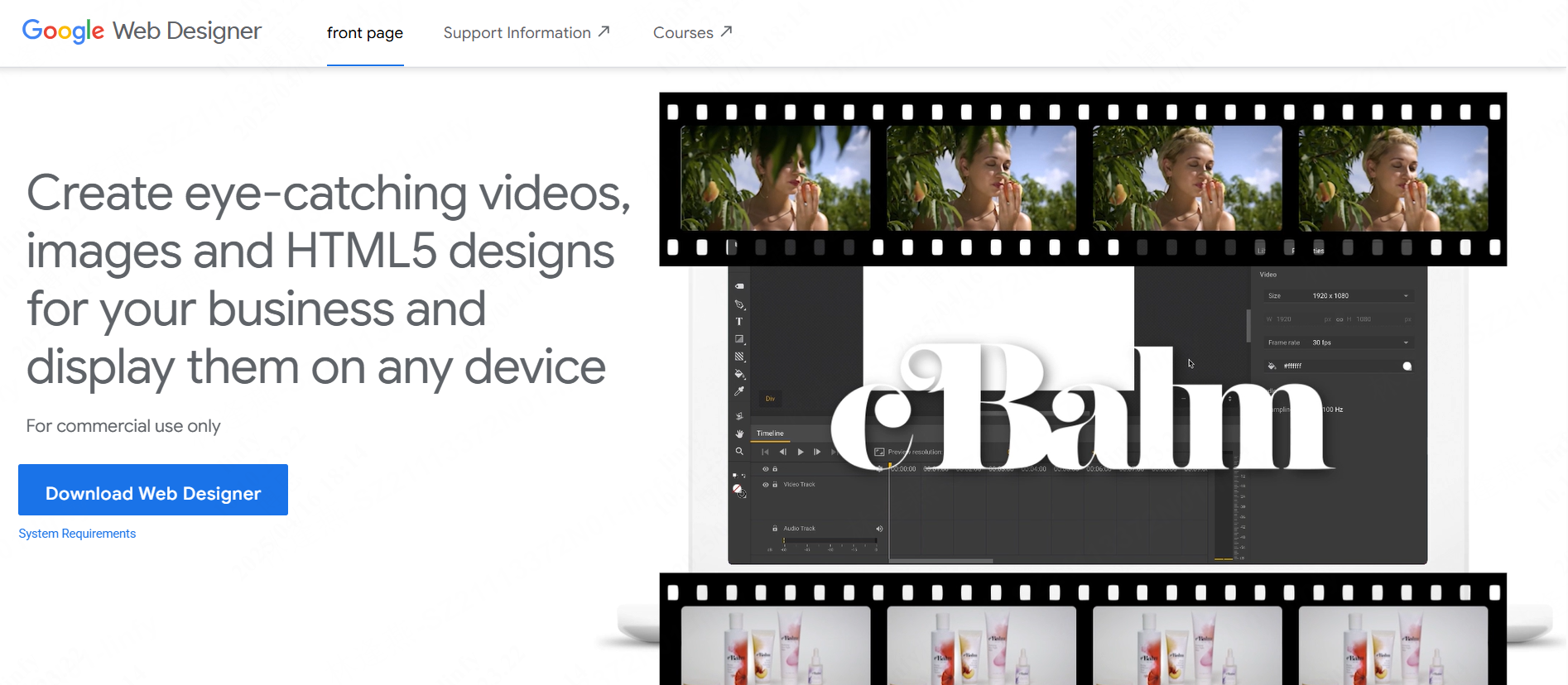
Task: Open Support Information link
Action: tap(527, 33)
